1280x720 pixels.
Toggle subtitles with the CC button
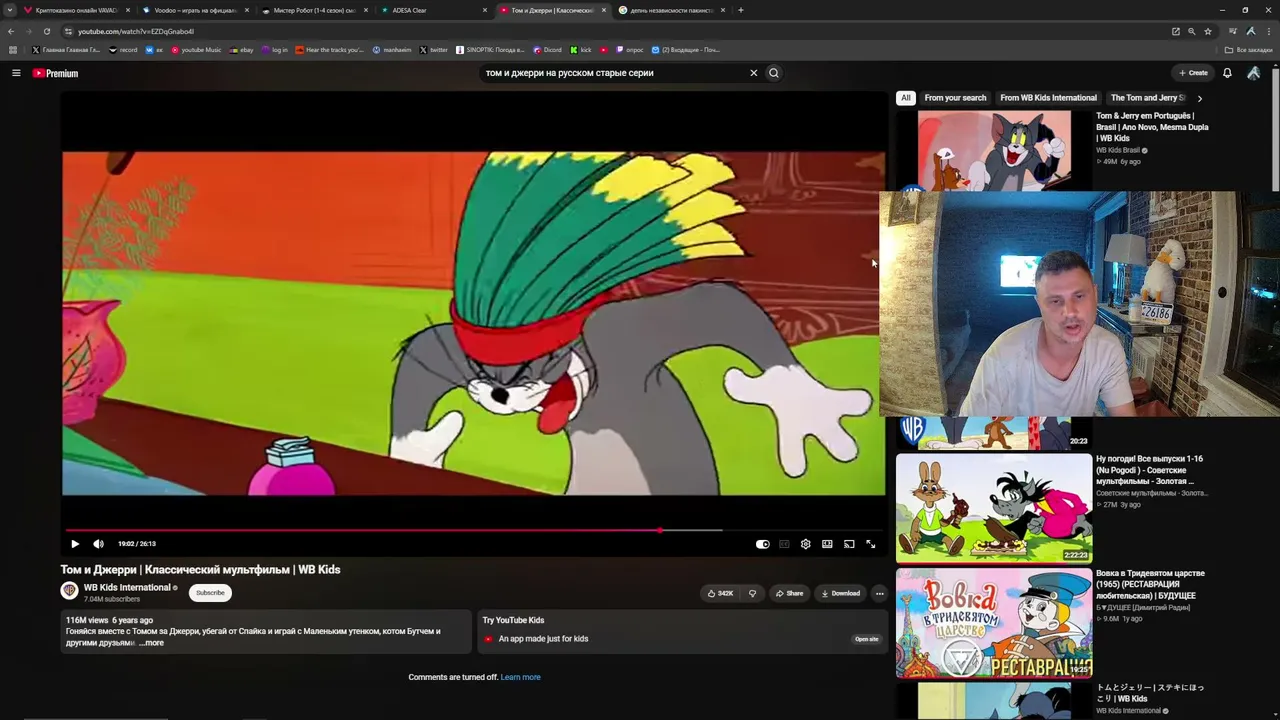pyautogui.click(x=784, y=544)
